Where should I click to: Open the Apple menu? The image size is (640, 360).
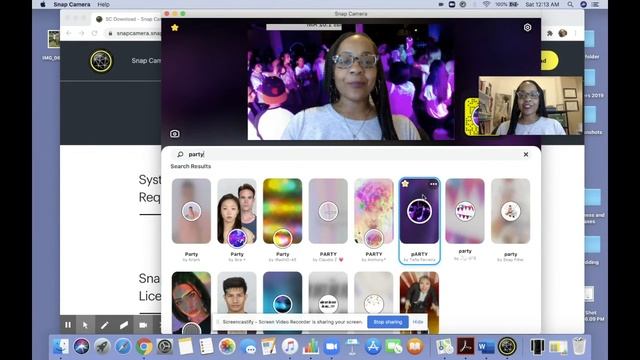tap(43, 4)
